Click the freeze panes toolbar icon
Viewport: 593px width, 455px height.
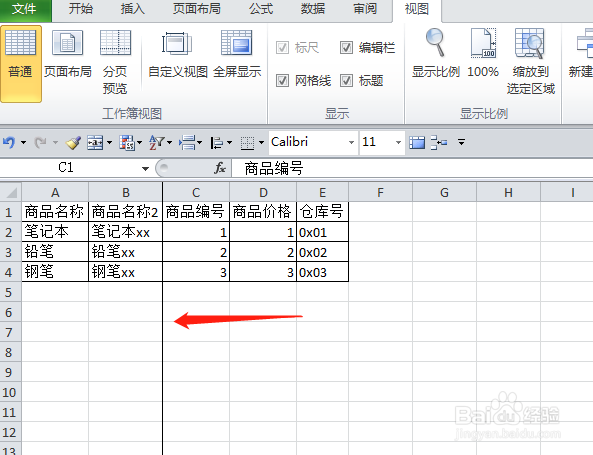click(417, 143)
